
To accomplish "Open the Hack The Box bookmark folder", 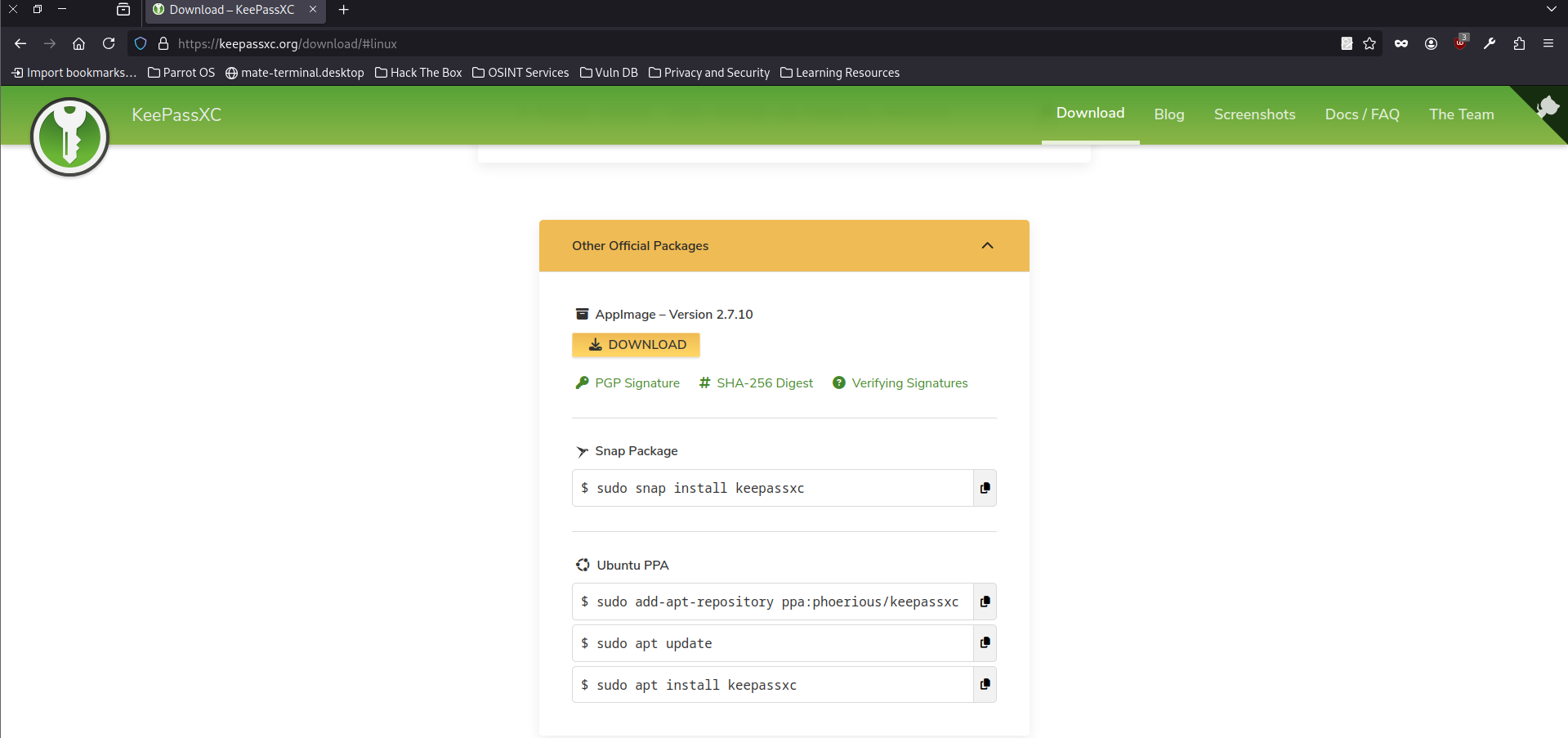I will (418, 73).
